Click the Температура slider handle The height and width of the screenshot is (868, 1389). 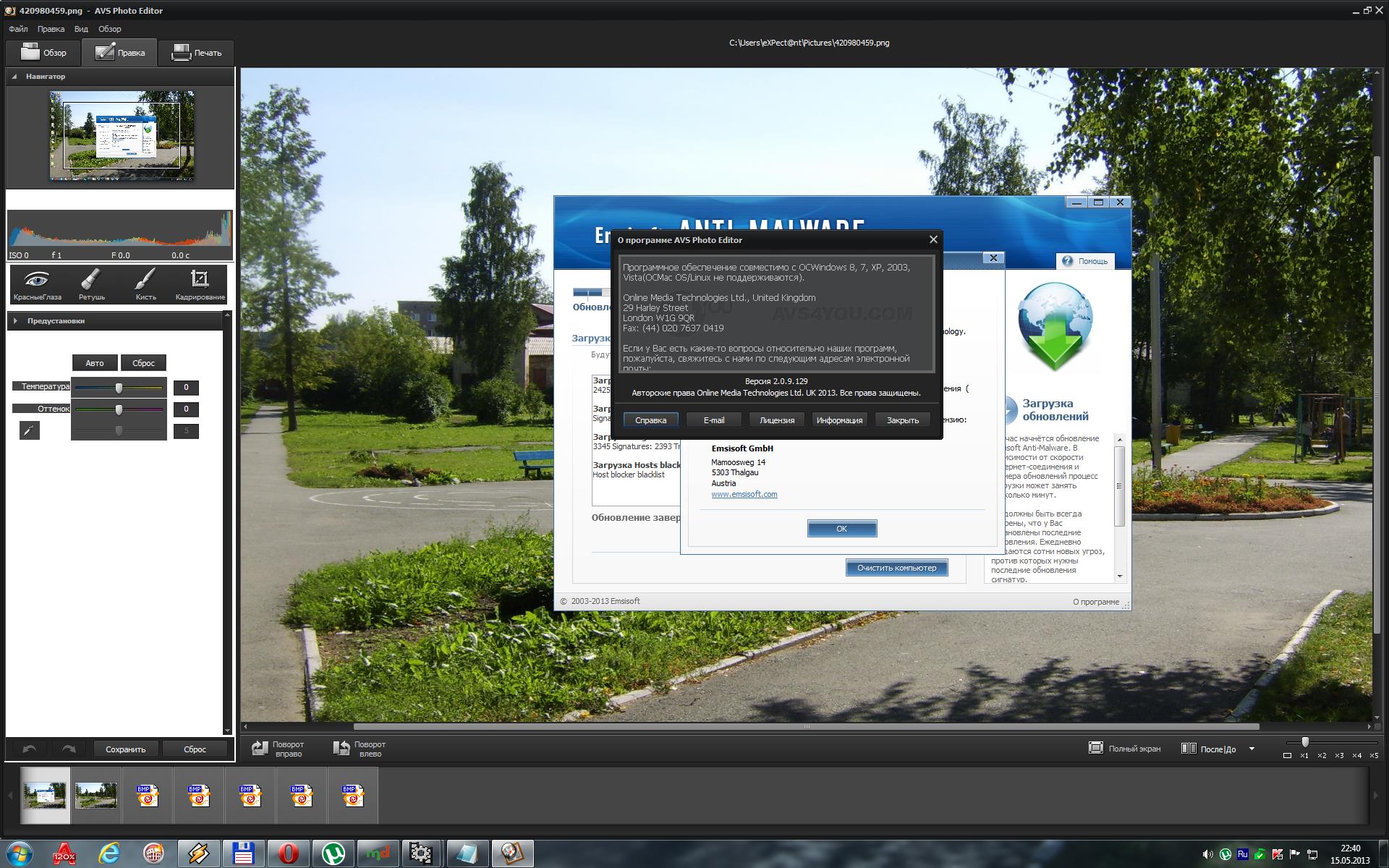click(119, 388)
